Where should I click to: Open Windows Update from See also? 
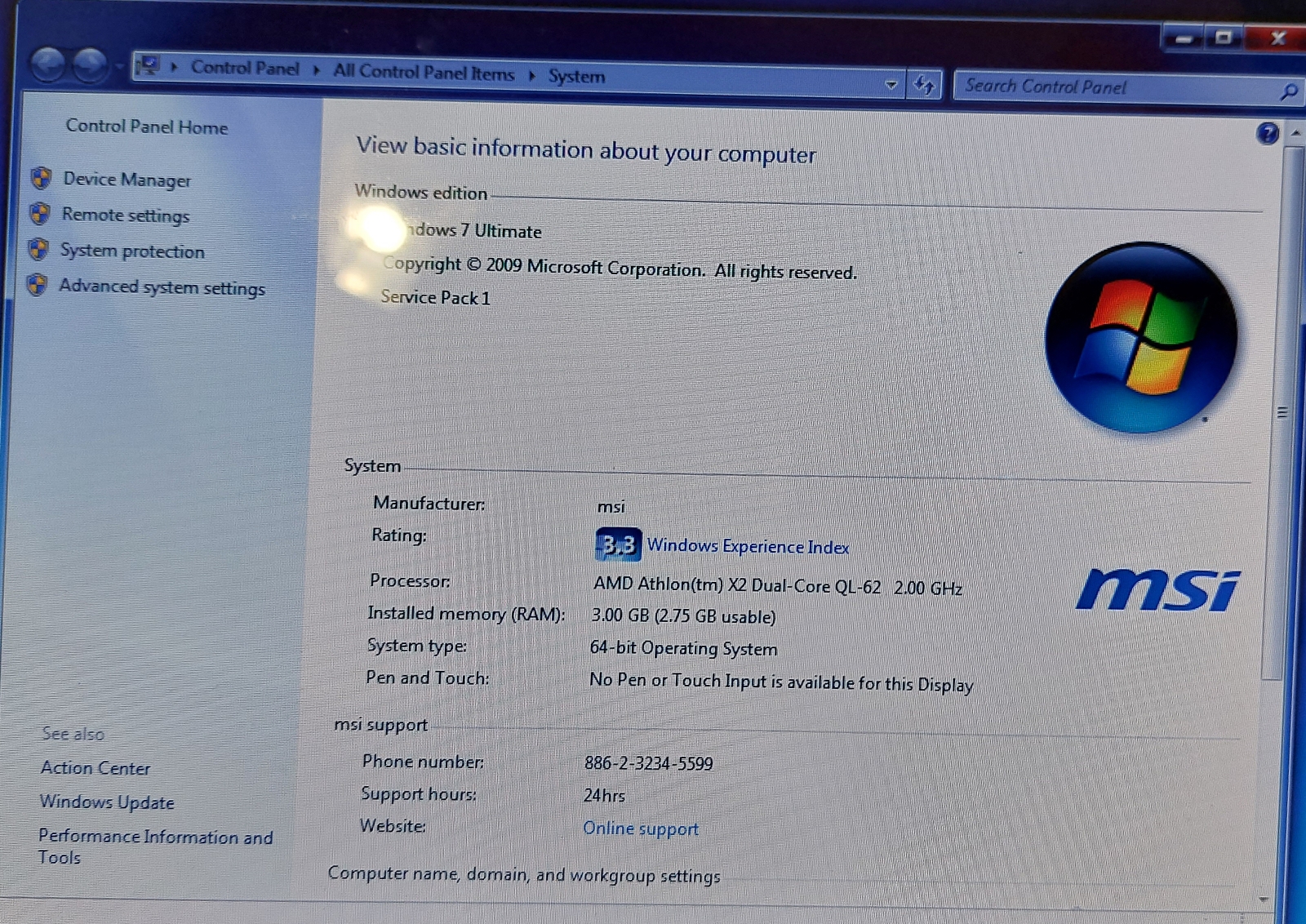107,802
